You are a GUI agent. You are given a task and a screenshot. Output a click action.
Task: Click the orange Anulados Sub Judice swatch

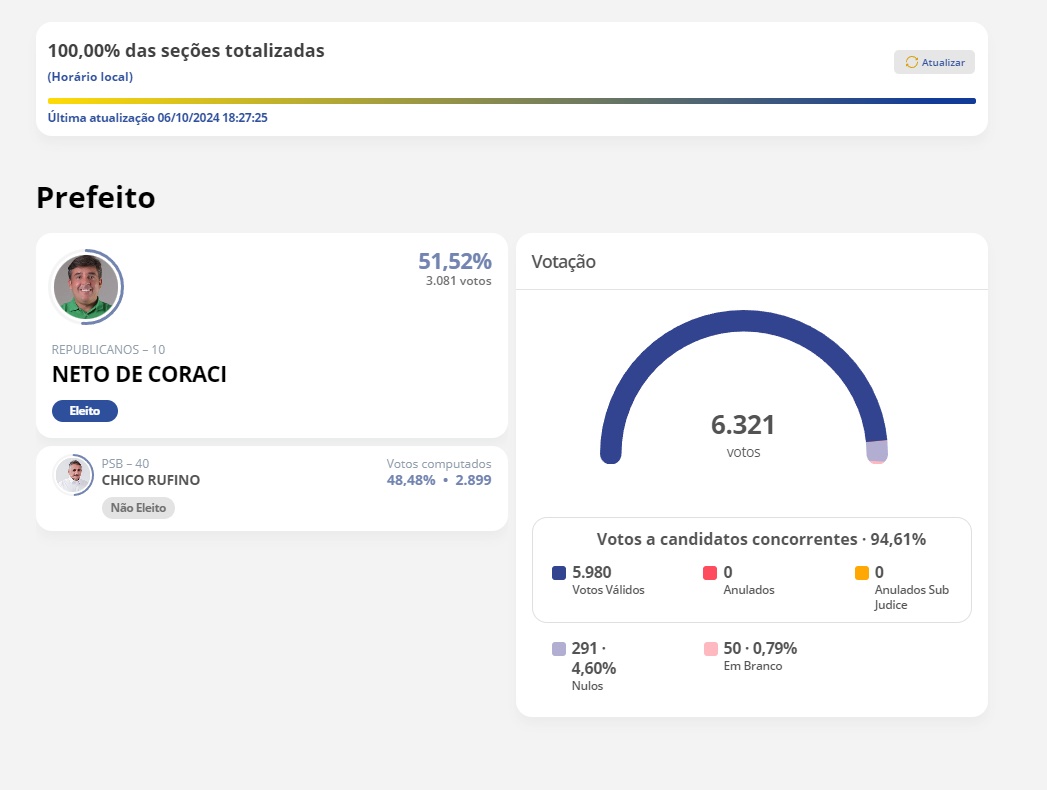[862, 573]
